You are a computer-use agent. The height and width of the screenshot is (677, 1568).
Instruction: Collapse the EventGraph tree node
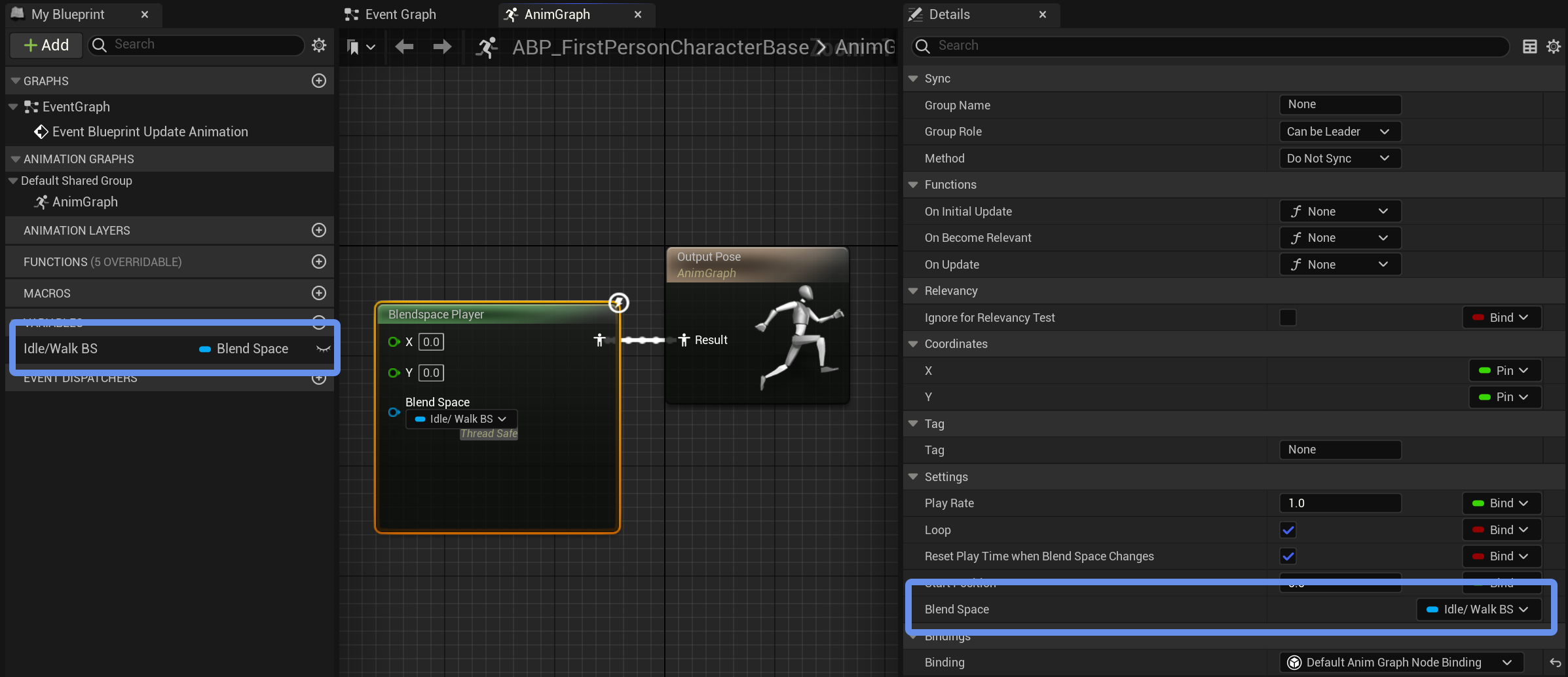13,106
